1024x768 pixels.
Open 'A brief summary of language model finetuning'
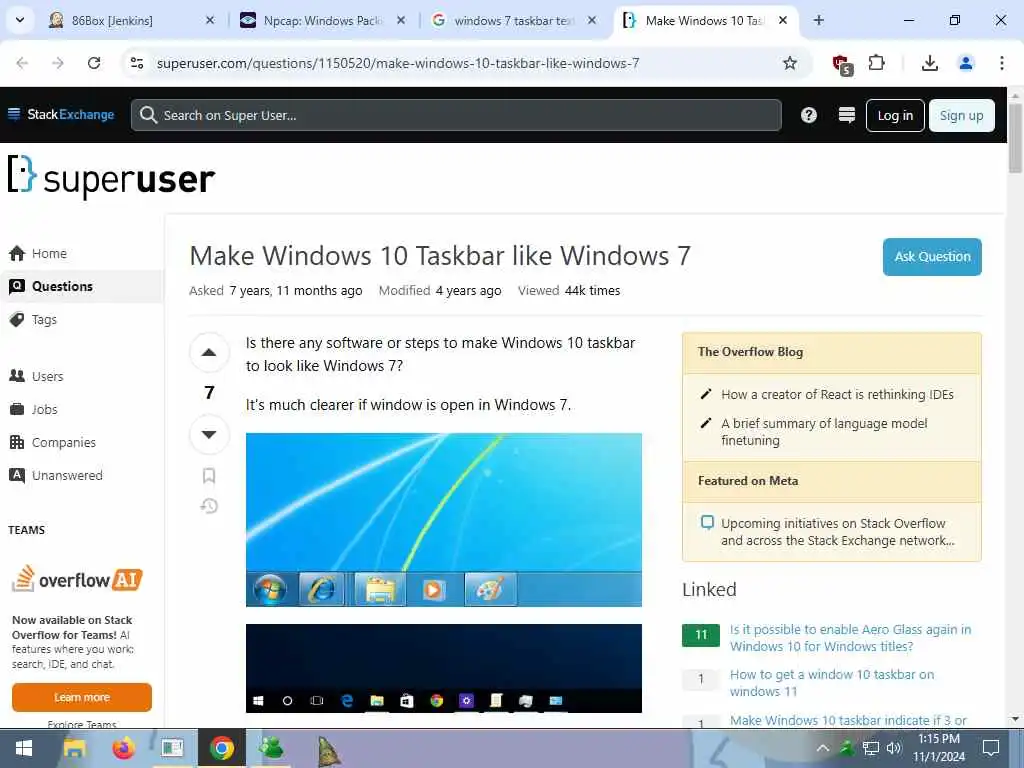824,432
